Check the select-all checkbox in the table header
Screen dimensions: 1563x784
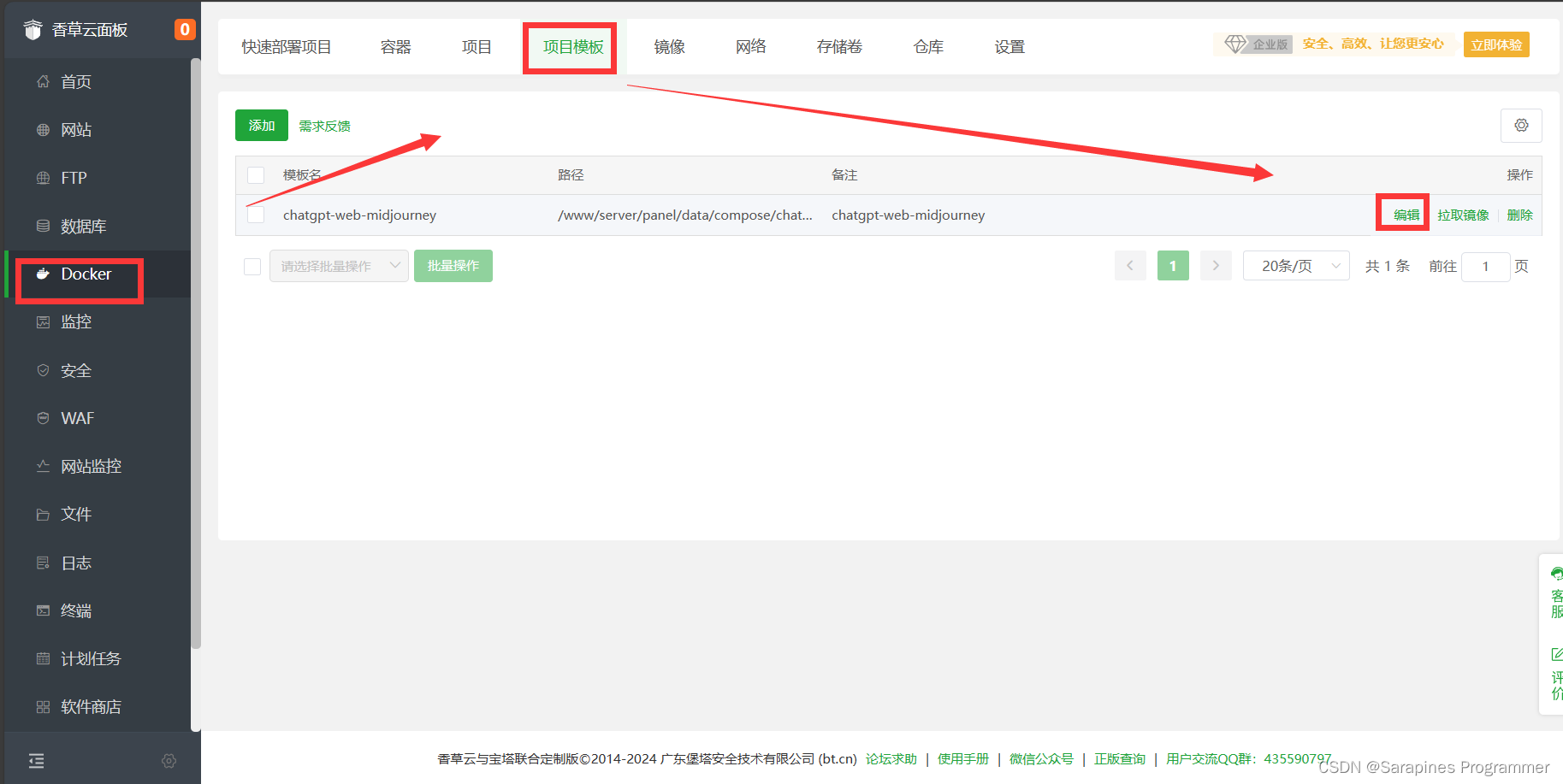click(255, 174)
